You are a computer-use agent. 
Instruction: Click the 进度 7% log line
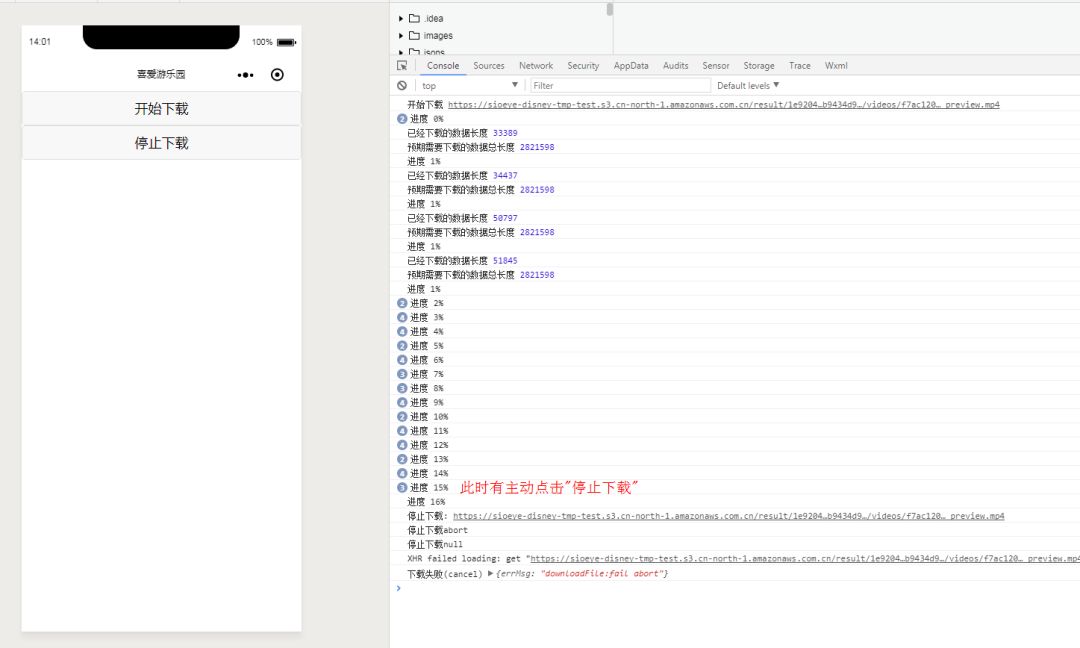(x=427, y=374)
